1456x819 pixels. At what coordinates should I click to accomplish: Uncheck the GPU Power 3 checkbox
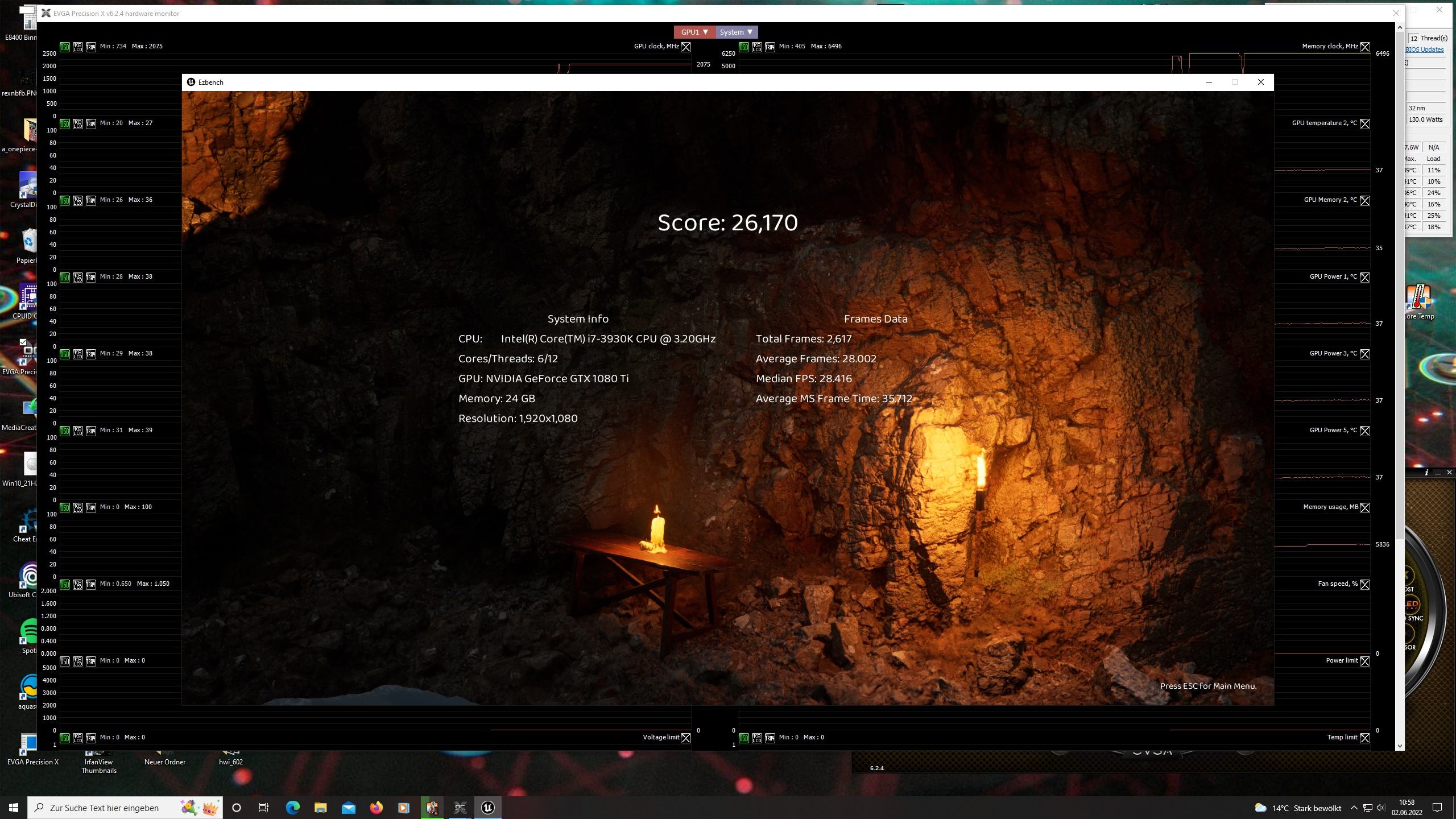(x=1365, y=354)
